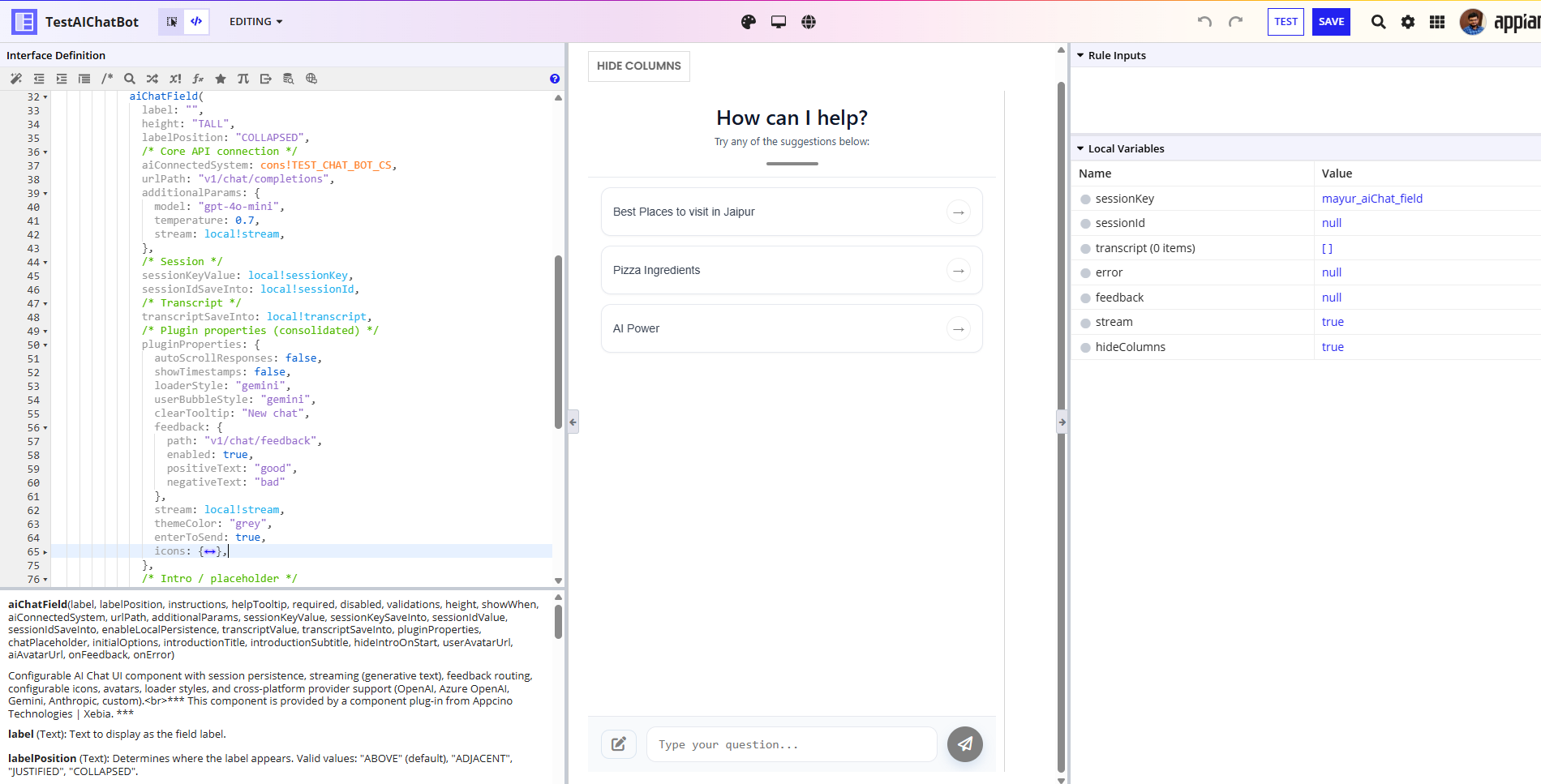
Task: Click the comment-out (/*) toolbar icon
Action: 107,79
